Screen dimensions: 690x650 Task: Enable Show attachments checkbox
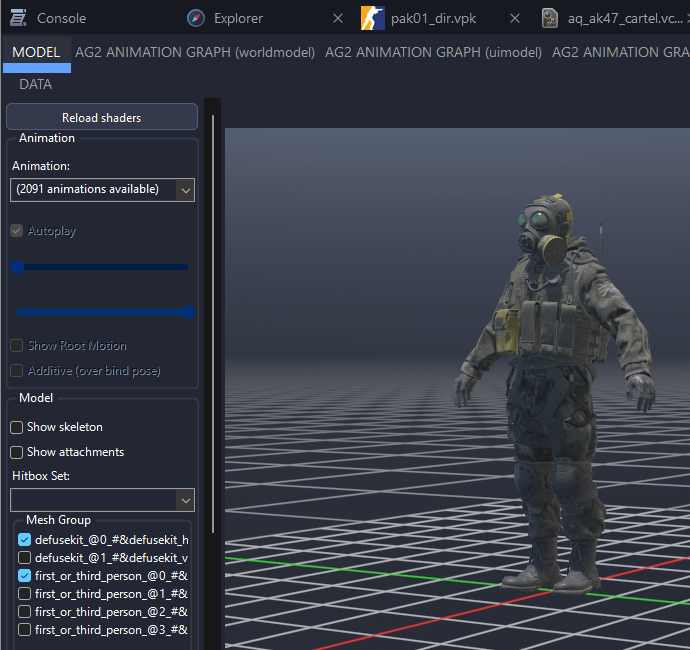point(17,452)
